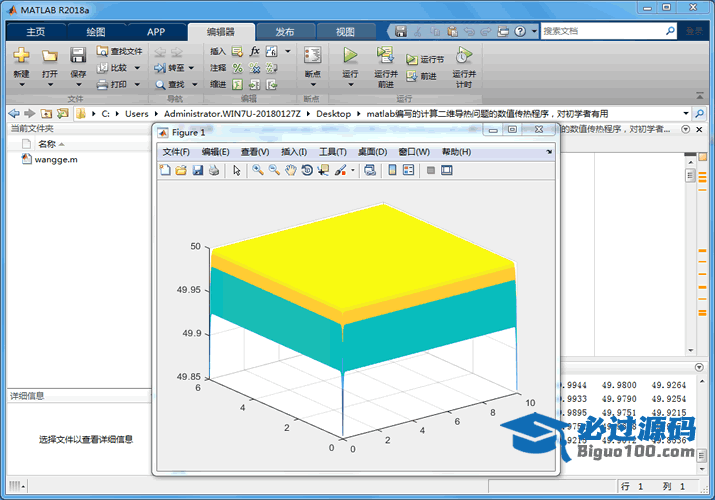Click the search documentation field
The width and height of the screenshot is (715, 500).
click(x=603, y=31)
